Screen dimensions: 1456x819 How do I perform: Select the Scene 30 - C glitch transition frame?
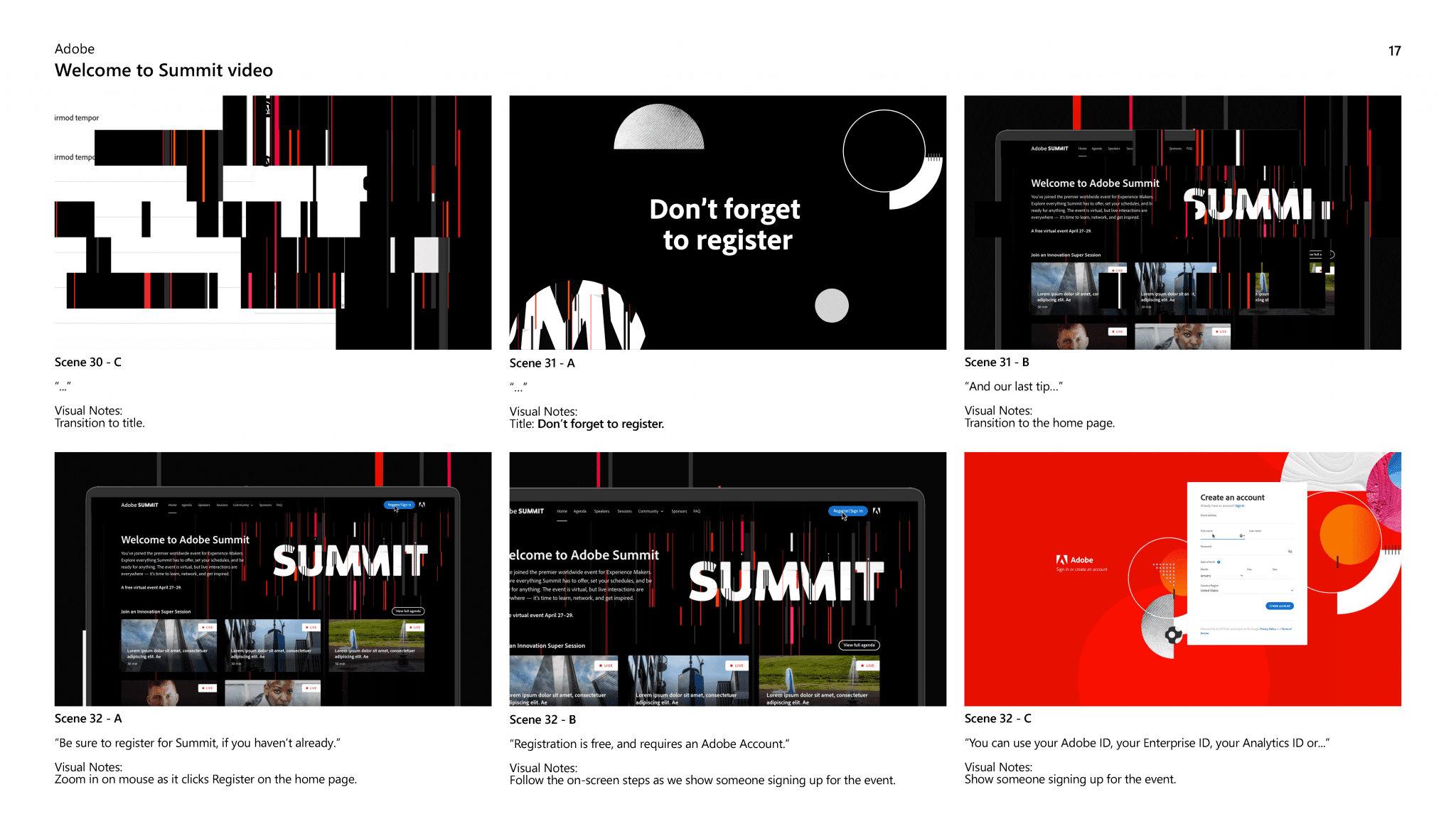pos(273,223)
